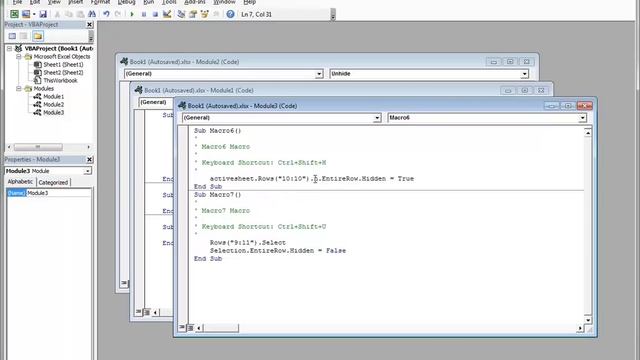Screen dimensions: 640x360
Task: Open Properties Window from the toolbar icon
Action: pos(193,14)
